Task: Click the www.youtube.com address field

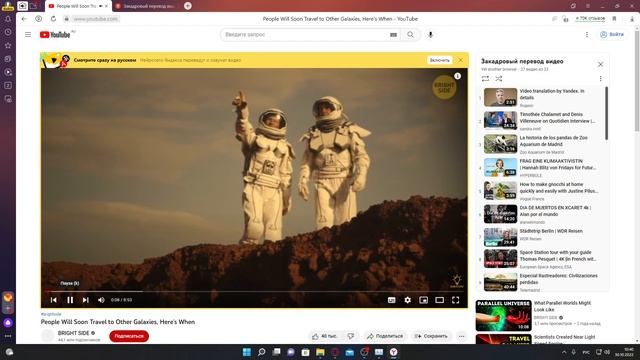Action: pyautogui.click(x=96, y=19)
